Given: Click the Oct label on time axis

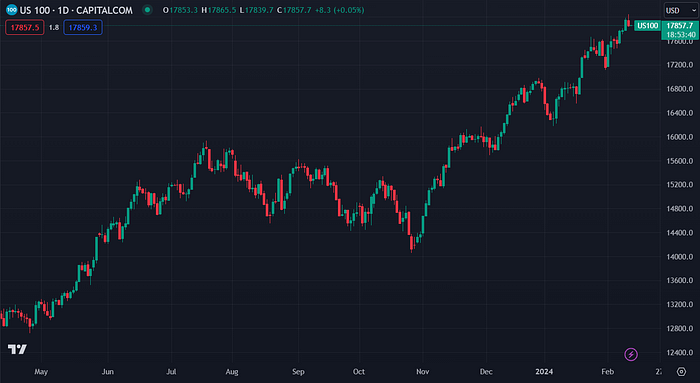Looking at the screenshot, I should 359,372.
